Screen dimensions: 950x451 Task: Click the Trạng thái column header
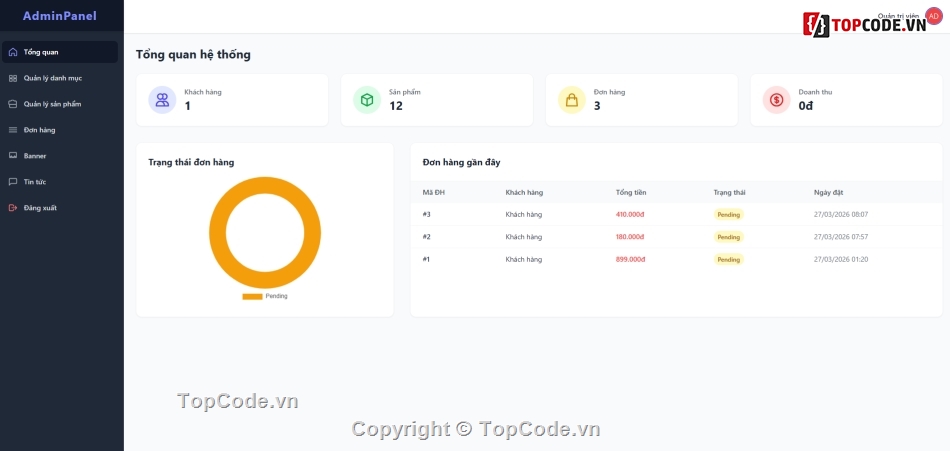[729, 193]
